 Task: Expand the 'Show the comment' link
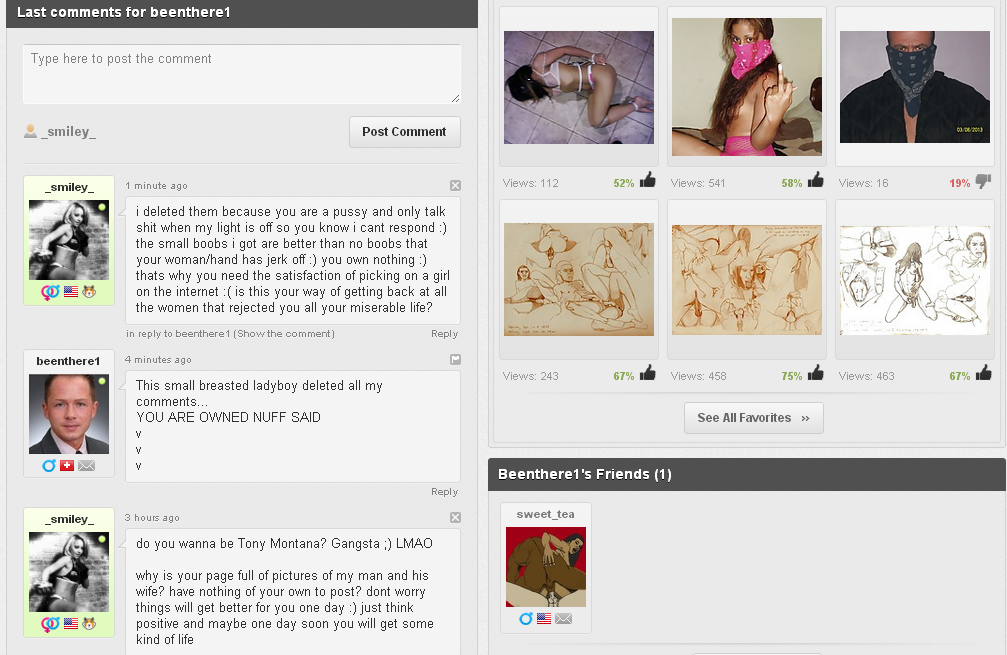click(285, 334)
